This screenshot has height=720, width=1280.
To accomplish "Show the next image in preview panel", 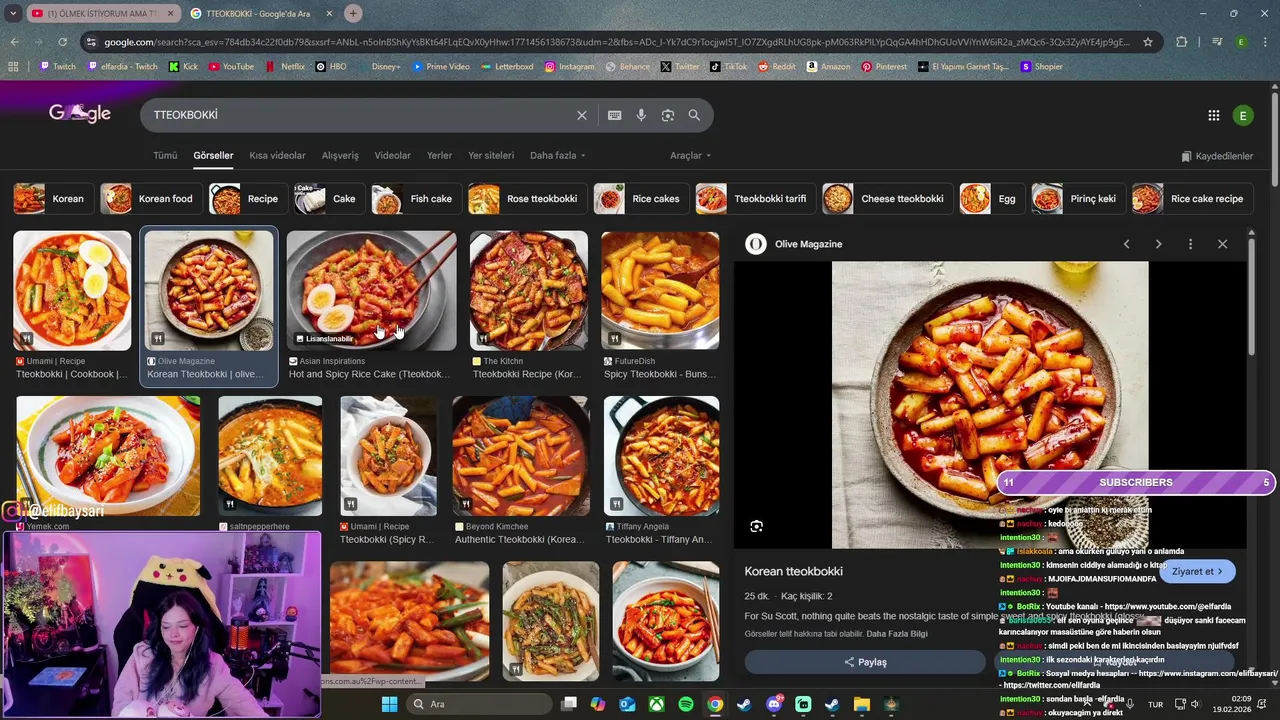I will coord(1158,244).
